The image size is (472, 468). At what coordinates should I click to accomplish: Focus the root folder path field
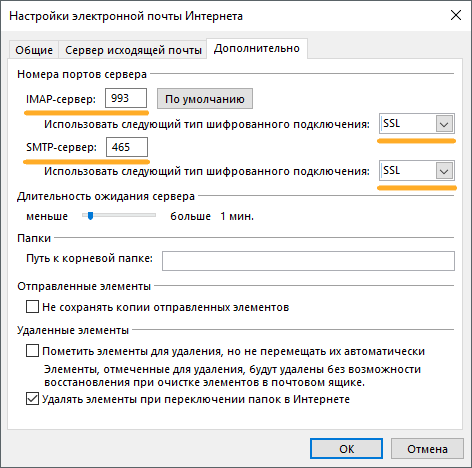click(x=308, y=261)
